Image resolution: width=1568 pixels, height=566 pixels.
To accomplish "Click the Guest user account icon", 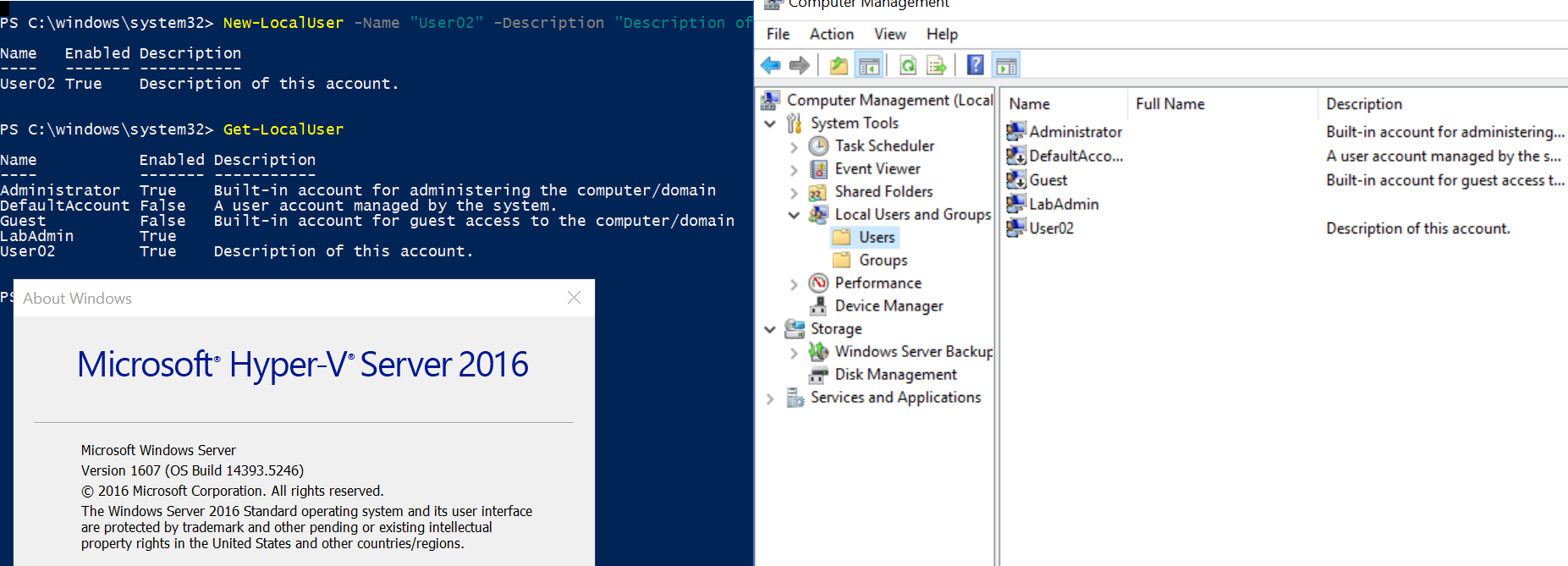I will click(x=1016, y=179).
